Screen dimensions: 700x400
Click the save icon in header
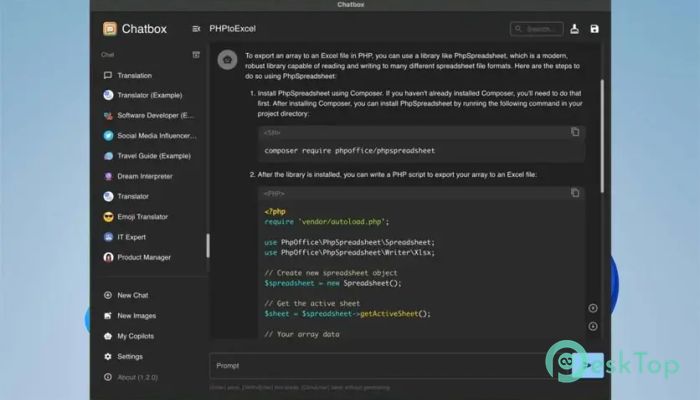click(594, 29)
